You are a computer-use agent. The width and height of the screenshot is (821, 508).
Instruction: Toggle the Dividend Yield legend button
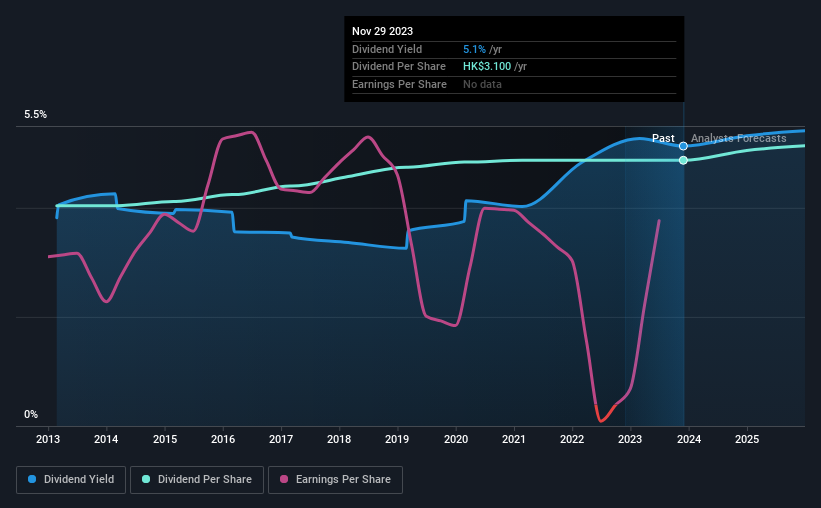pos(71,480)
